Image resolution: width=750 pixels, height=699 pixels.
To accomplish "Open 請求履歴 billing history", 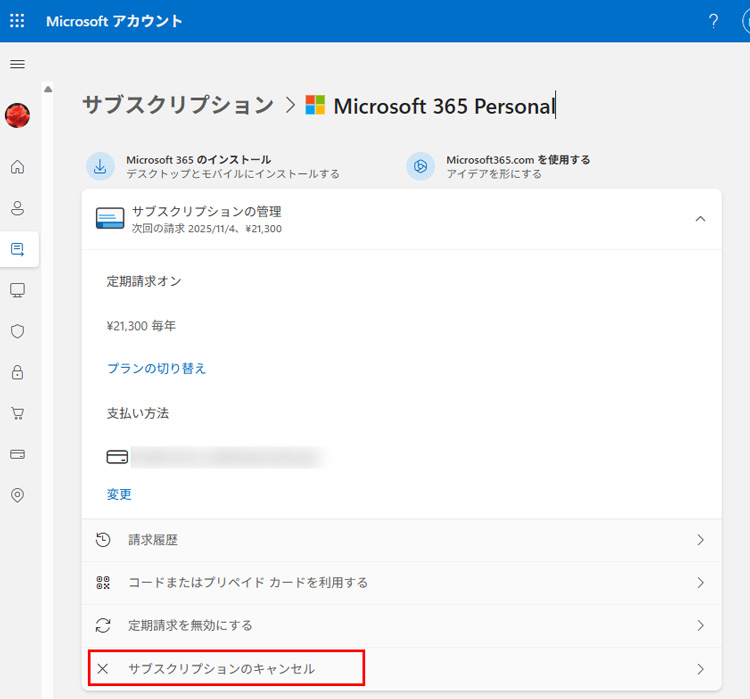I will click(x=401, y=540).
